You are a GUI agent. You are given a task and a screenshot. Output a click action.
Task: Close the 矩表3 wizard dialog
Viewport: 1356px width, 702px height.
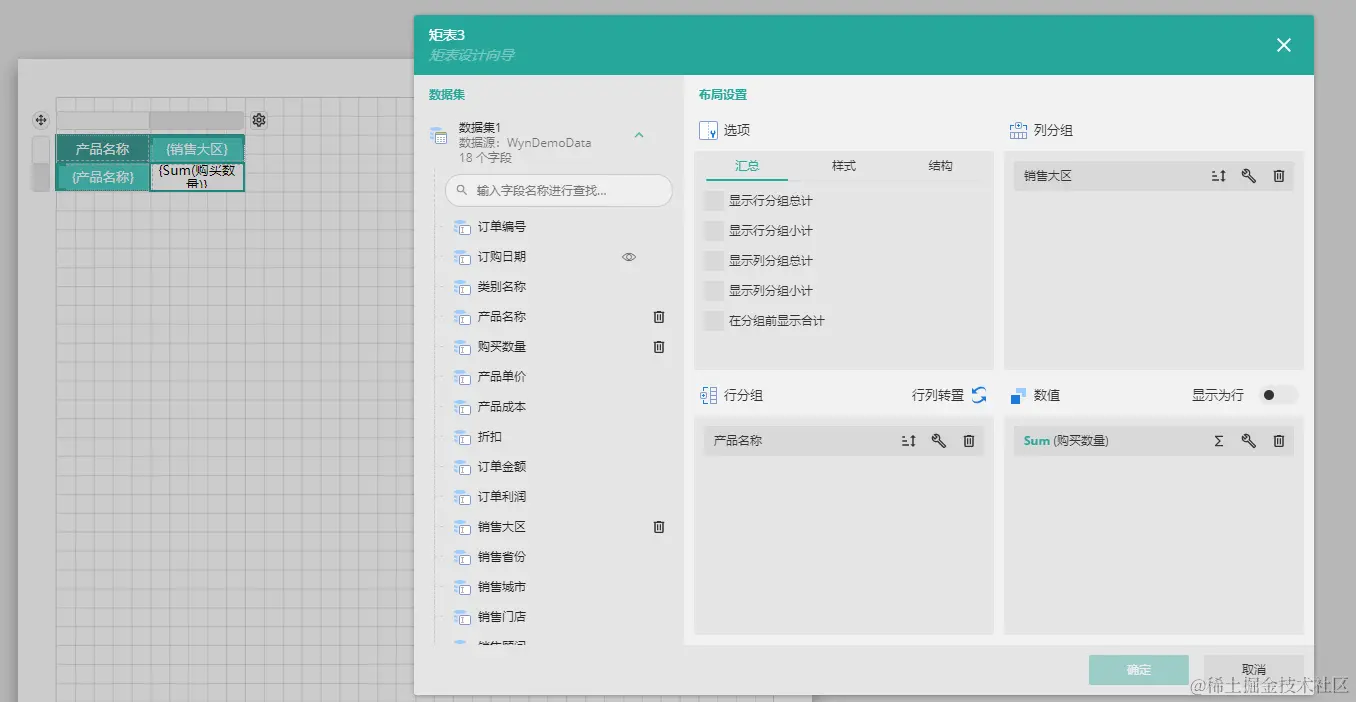coord(1284,45)
